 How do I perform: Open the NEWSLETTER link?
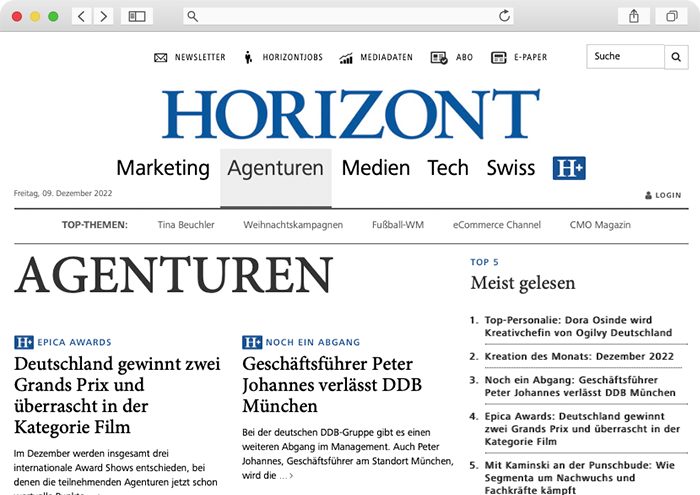(200, 57)
